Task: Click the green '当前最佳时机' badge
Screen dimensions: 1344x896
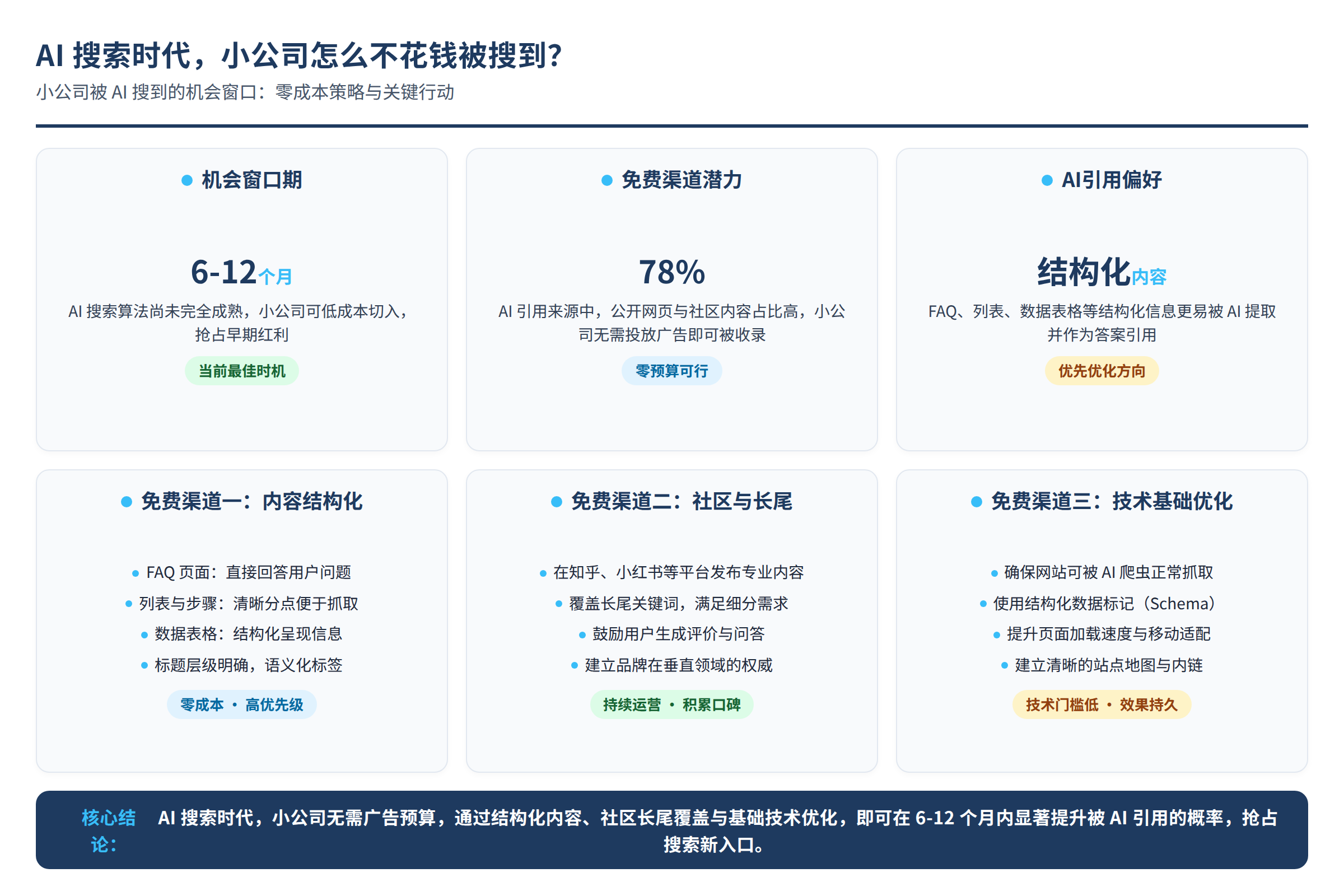Action: coord(242,371)
